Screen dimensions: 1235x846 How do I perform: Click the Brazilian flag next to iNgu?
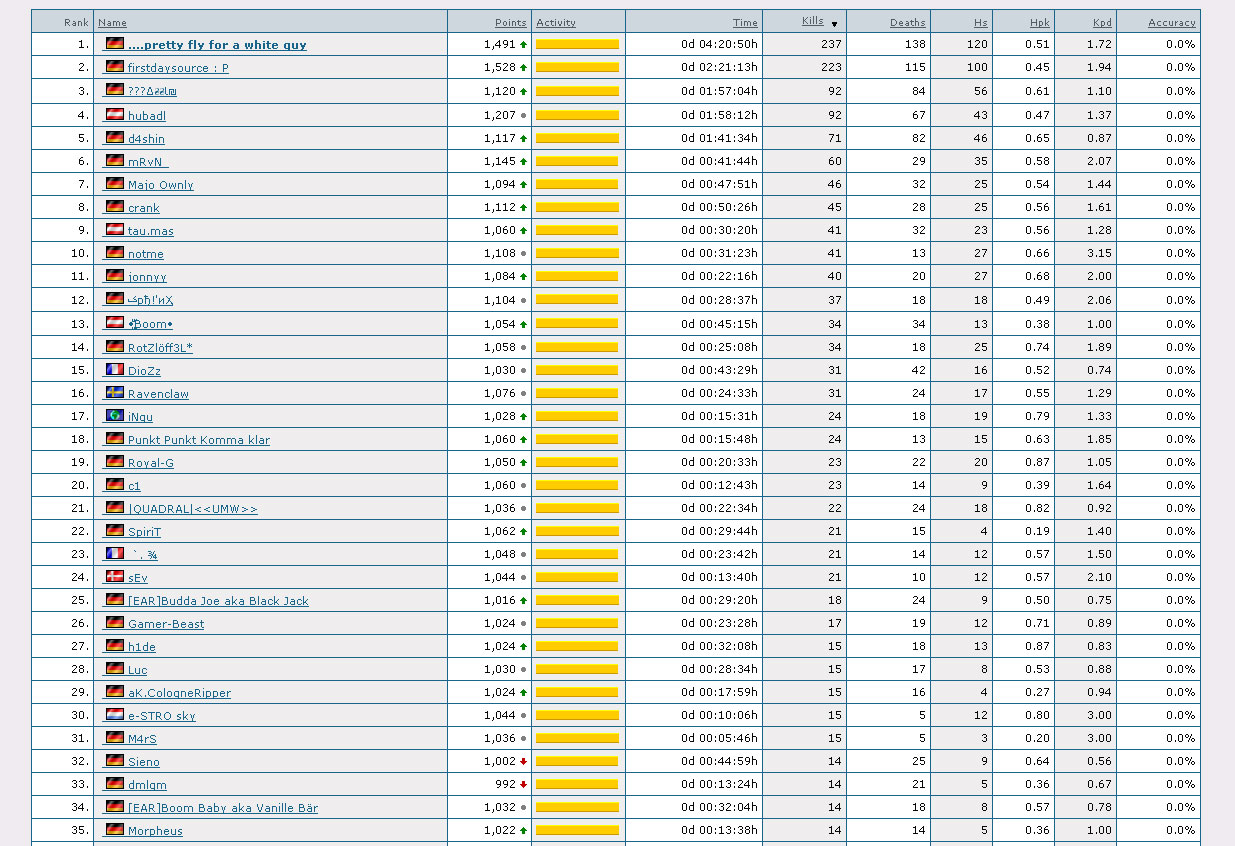pos(115,416)
